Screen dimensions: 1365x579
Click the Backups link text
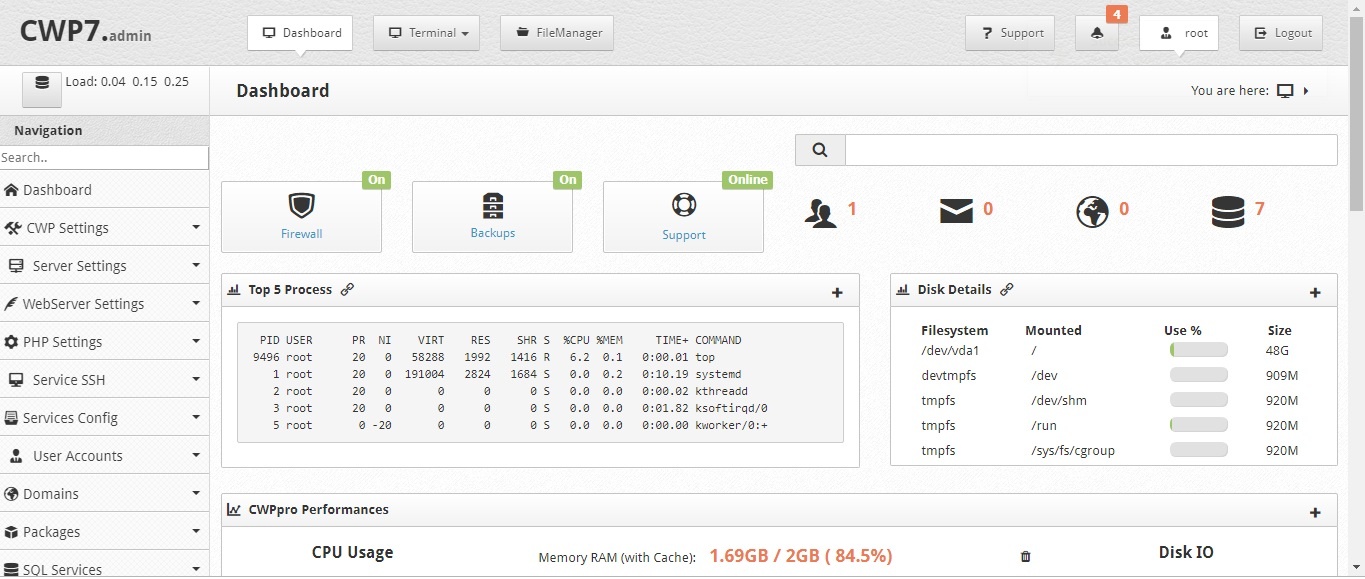pos(493,233)
